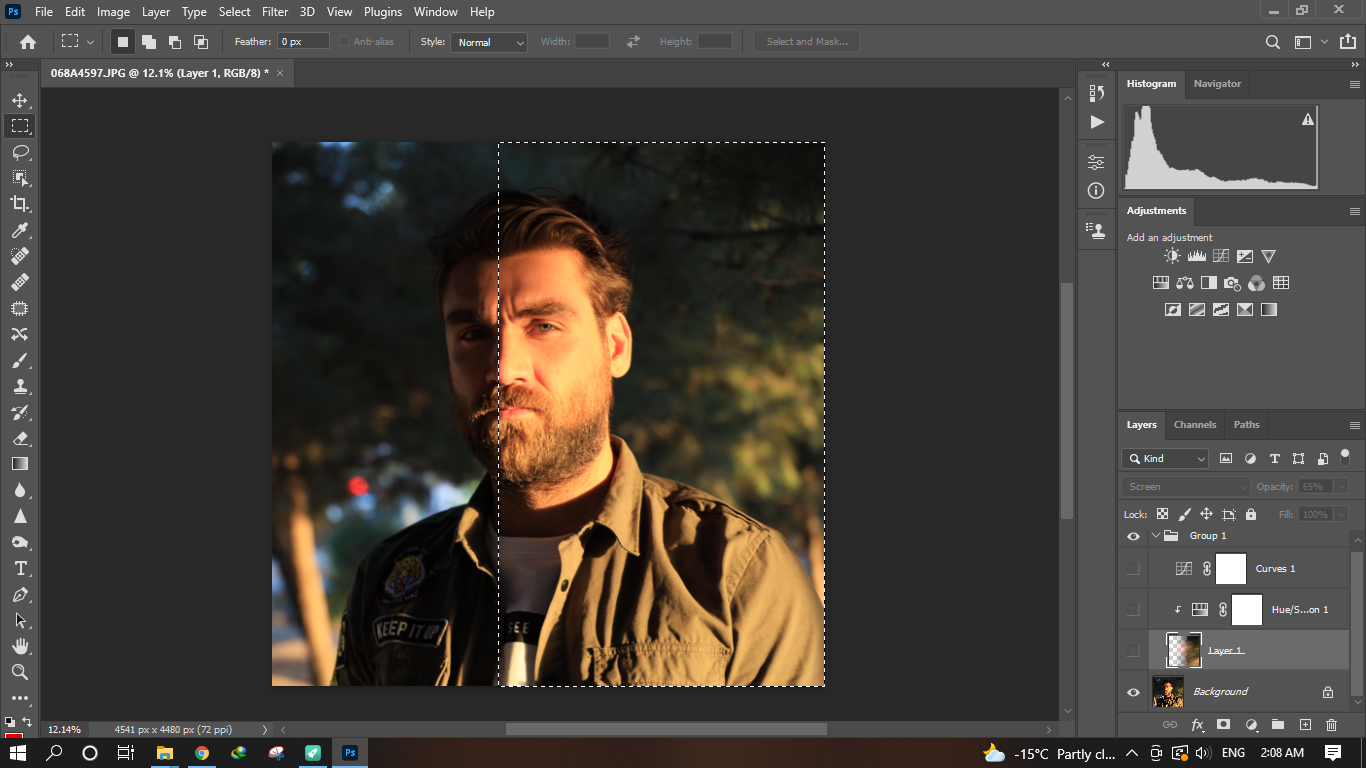Open the Style dropdown showing Normal
Image resolution: width=1366 pixels, height=768 pixels.
pos(489,42)
